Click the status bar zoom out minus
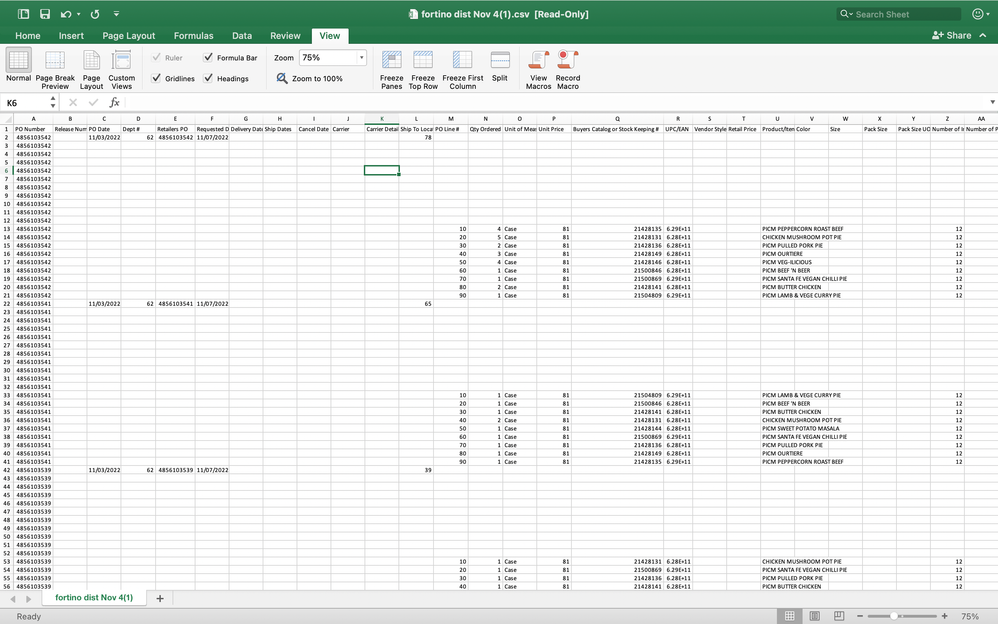 (x=859, y=616)
